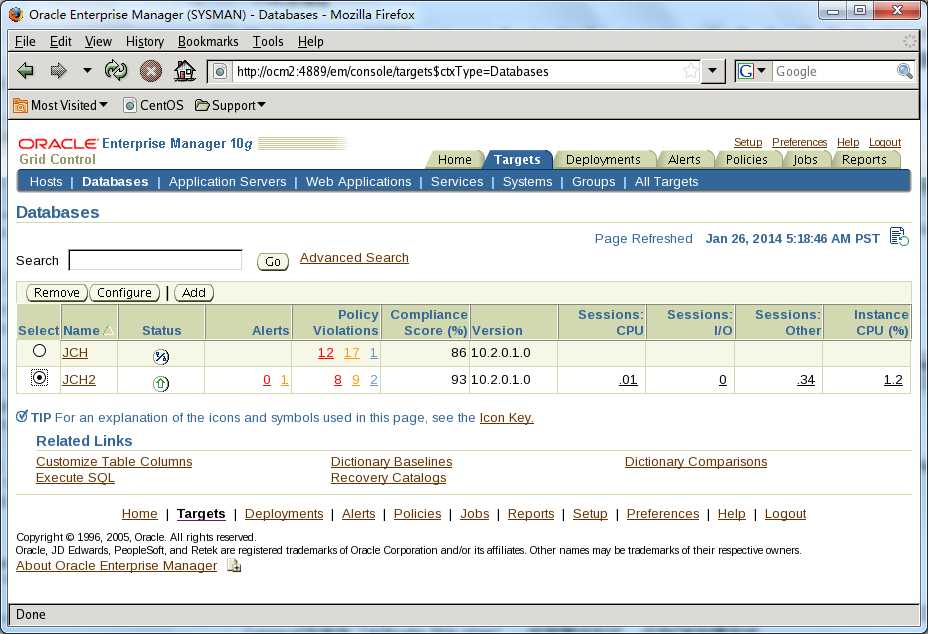Switch to the Deployments tab
The image size is (928, 634).
click(x=602, y=160)
